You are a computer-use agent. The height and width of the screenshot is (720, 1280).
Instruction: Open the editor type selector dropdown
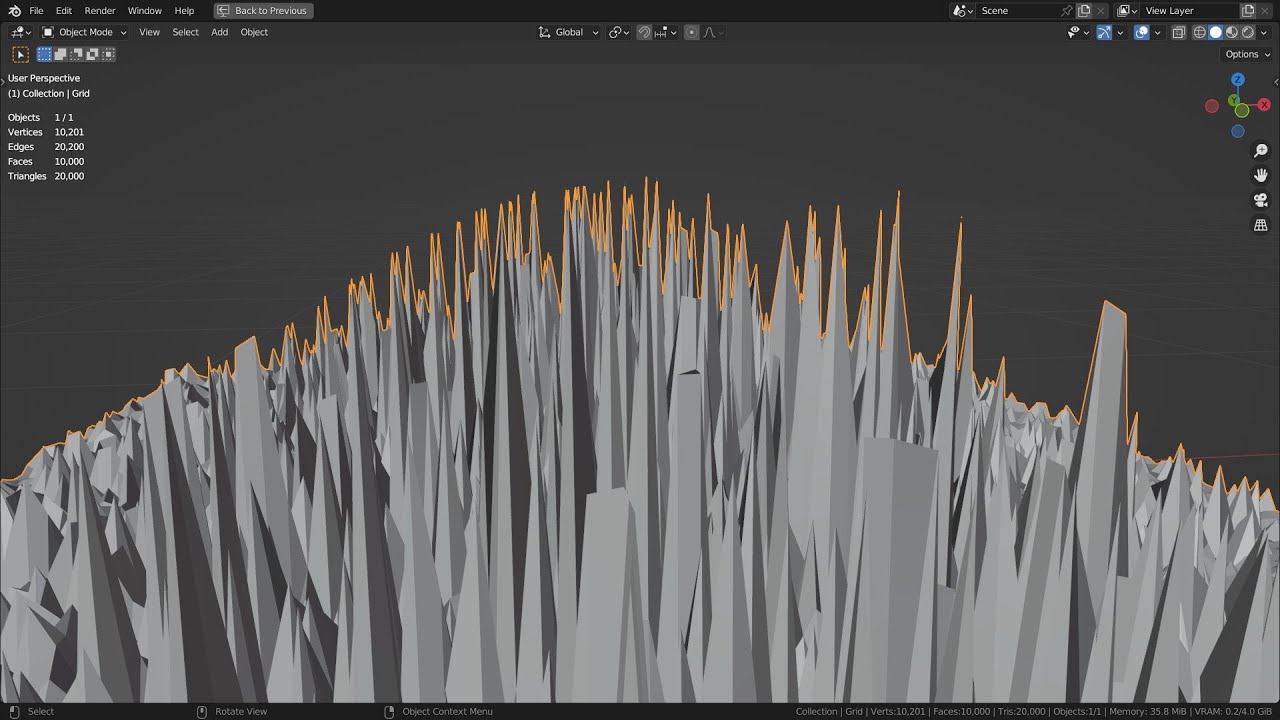tap(21, 32)
